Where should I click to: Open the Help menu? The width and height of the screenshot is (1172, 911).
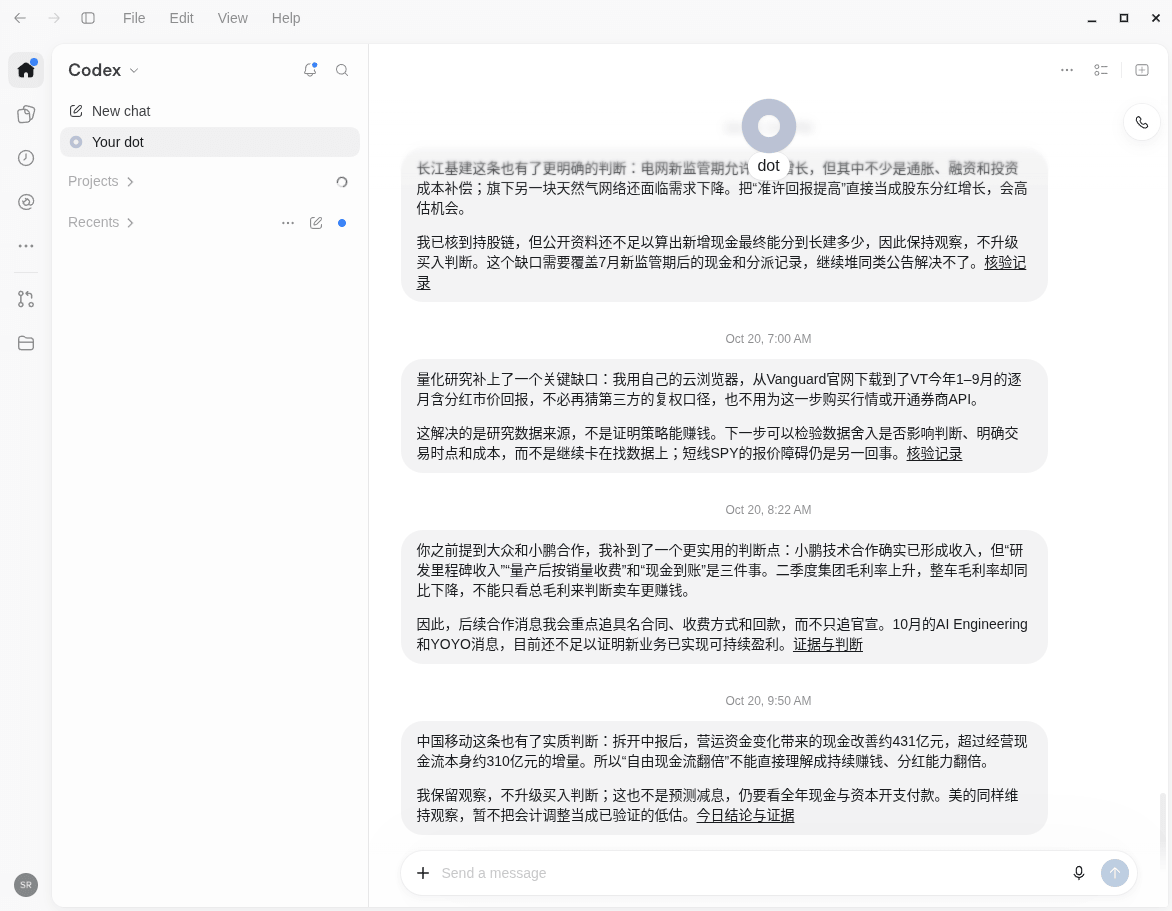(x=286, y=18)
